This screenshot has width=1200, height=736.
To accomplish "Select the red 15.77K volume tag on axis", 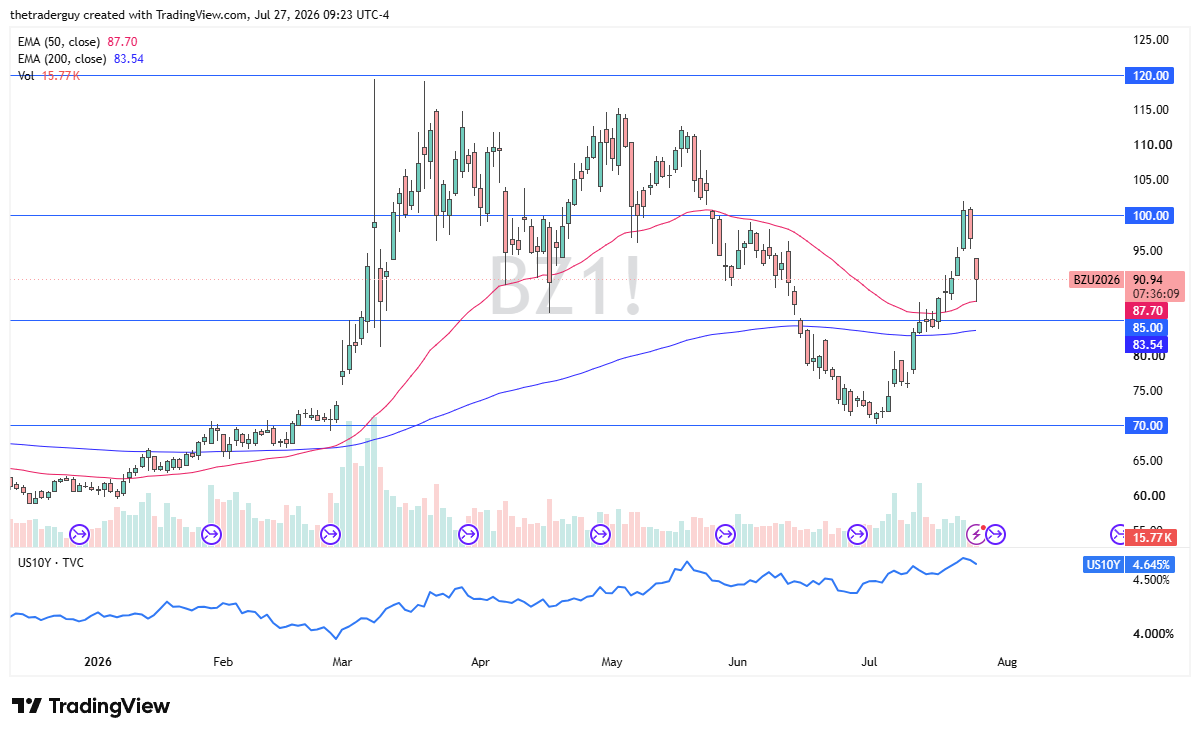I will (1149, 538).
